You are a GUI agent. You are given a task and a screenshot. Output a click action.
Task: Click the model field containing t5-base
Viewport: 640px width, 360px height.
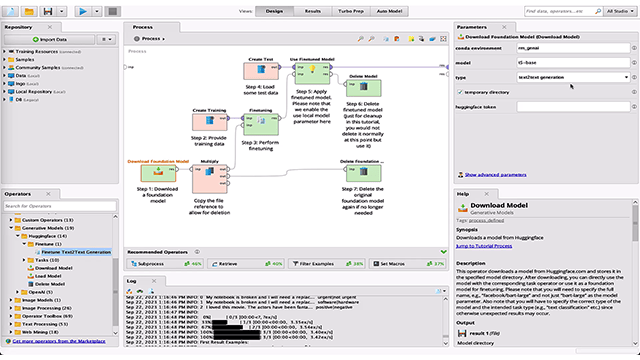573,62
